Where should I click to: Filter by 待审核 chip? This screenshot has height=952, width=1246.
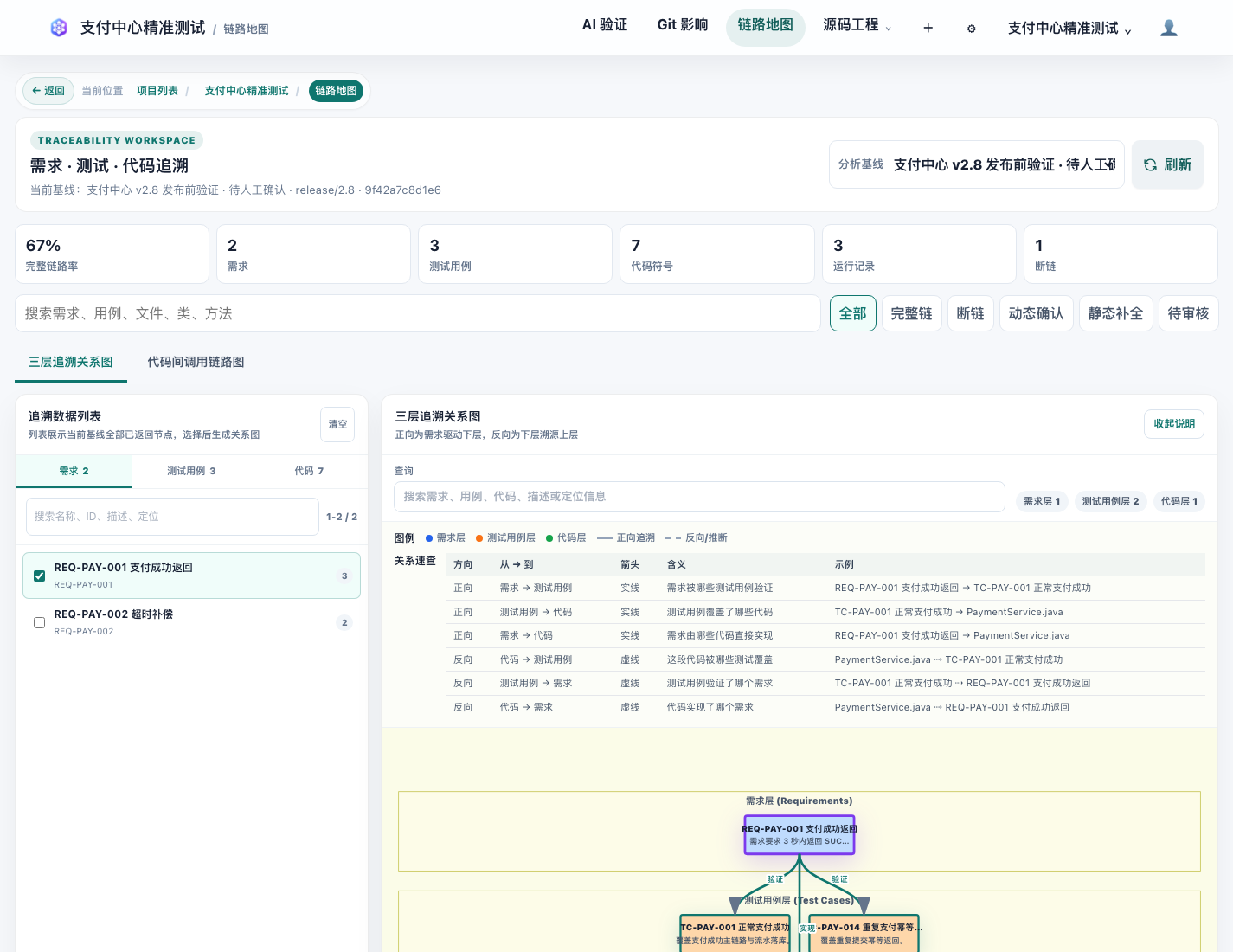(x=1189, y=313)
